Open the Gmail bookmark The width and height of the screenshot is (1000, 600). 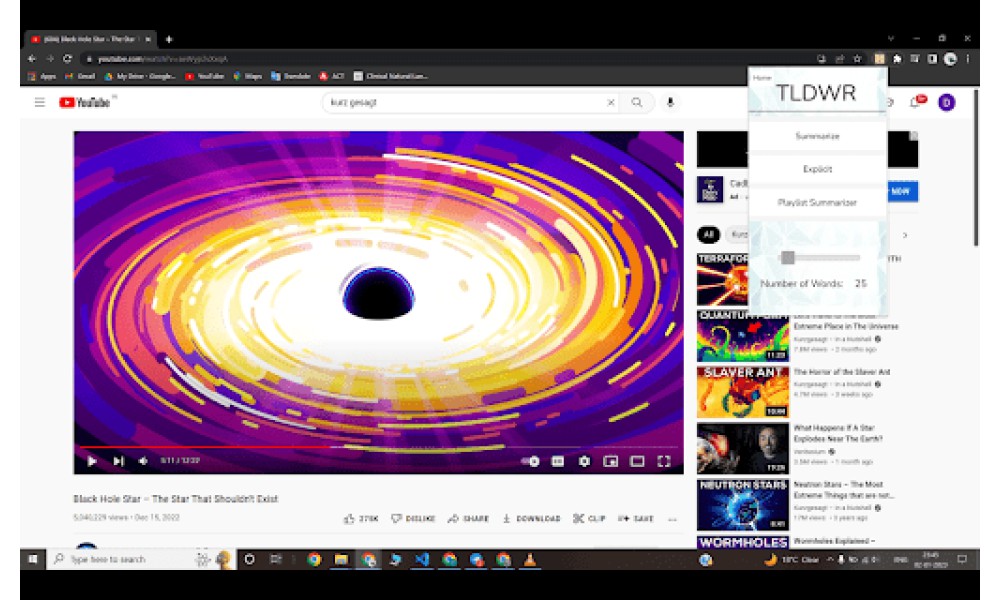coord(80,76)
